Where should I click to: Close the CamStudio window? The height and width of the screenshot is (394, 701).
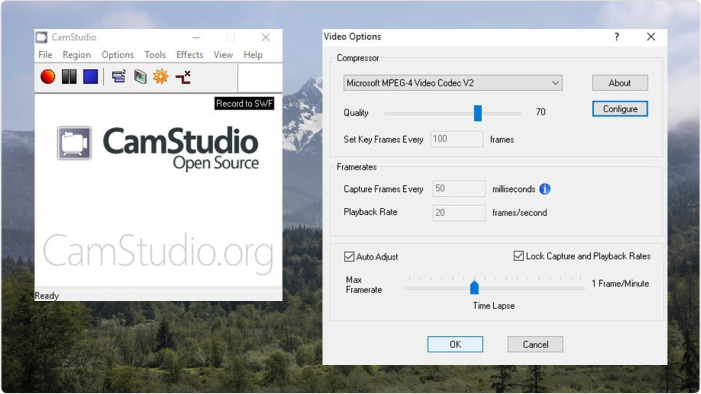coord(266,38)
